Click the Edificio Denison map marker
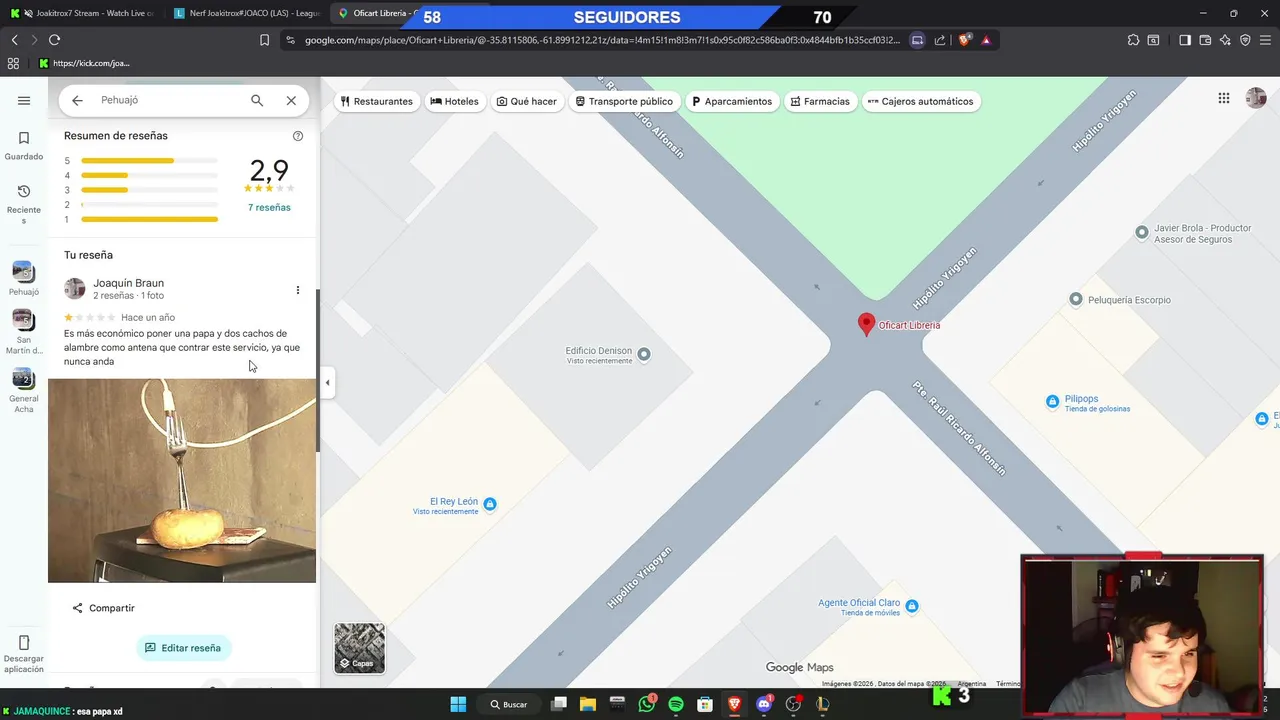 point(644,354)
